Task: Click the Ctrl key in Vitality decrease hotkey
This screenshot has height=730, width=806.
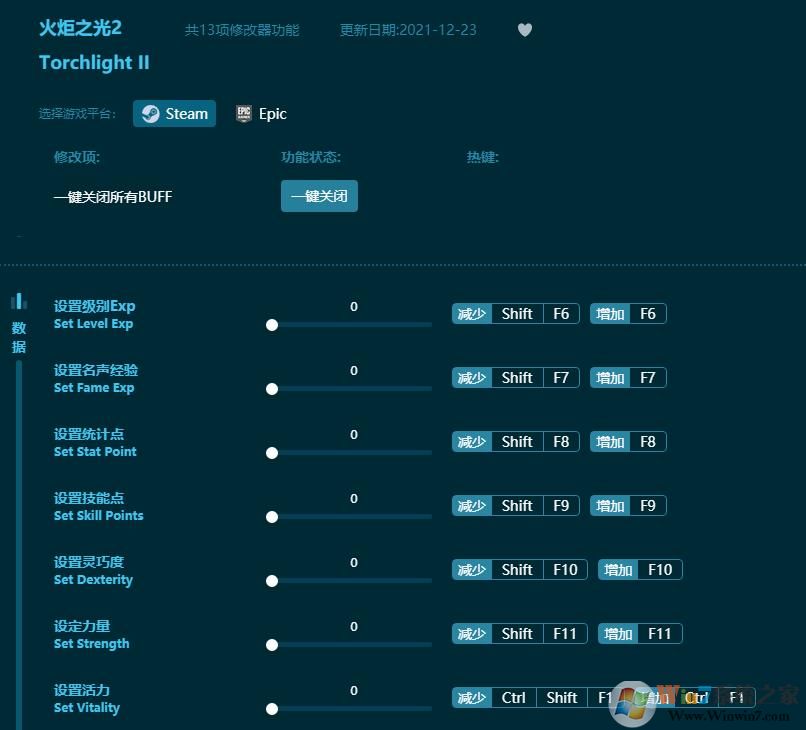Action: pyautogui.click(x=514, y=698)
